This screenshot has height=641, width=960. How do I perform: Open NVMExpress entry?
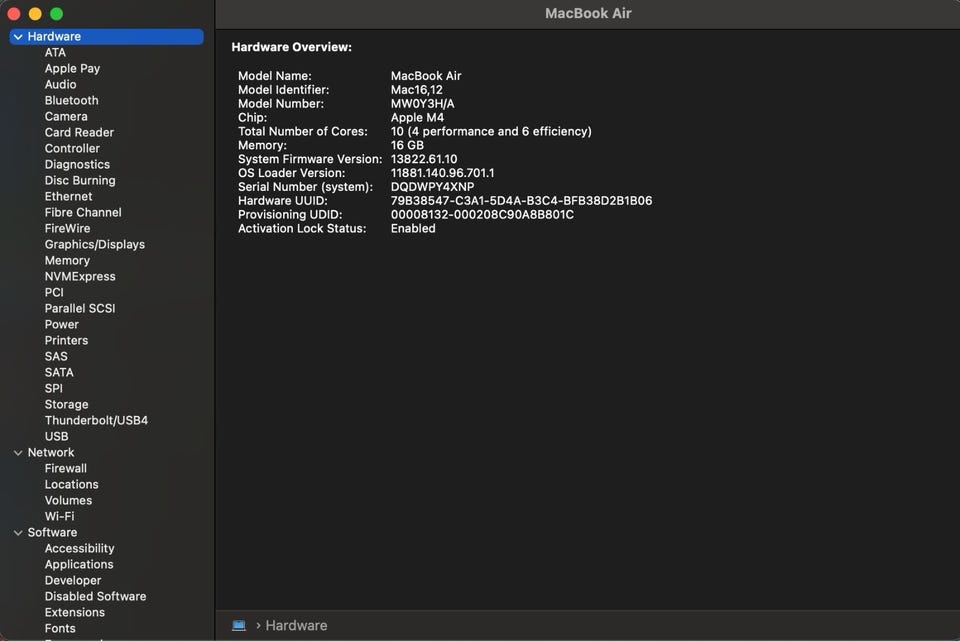(80, 276)
